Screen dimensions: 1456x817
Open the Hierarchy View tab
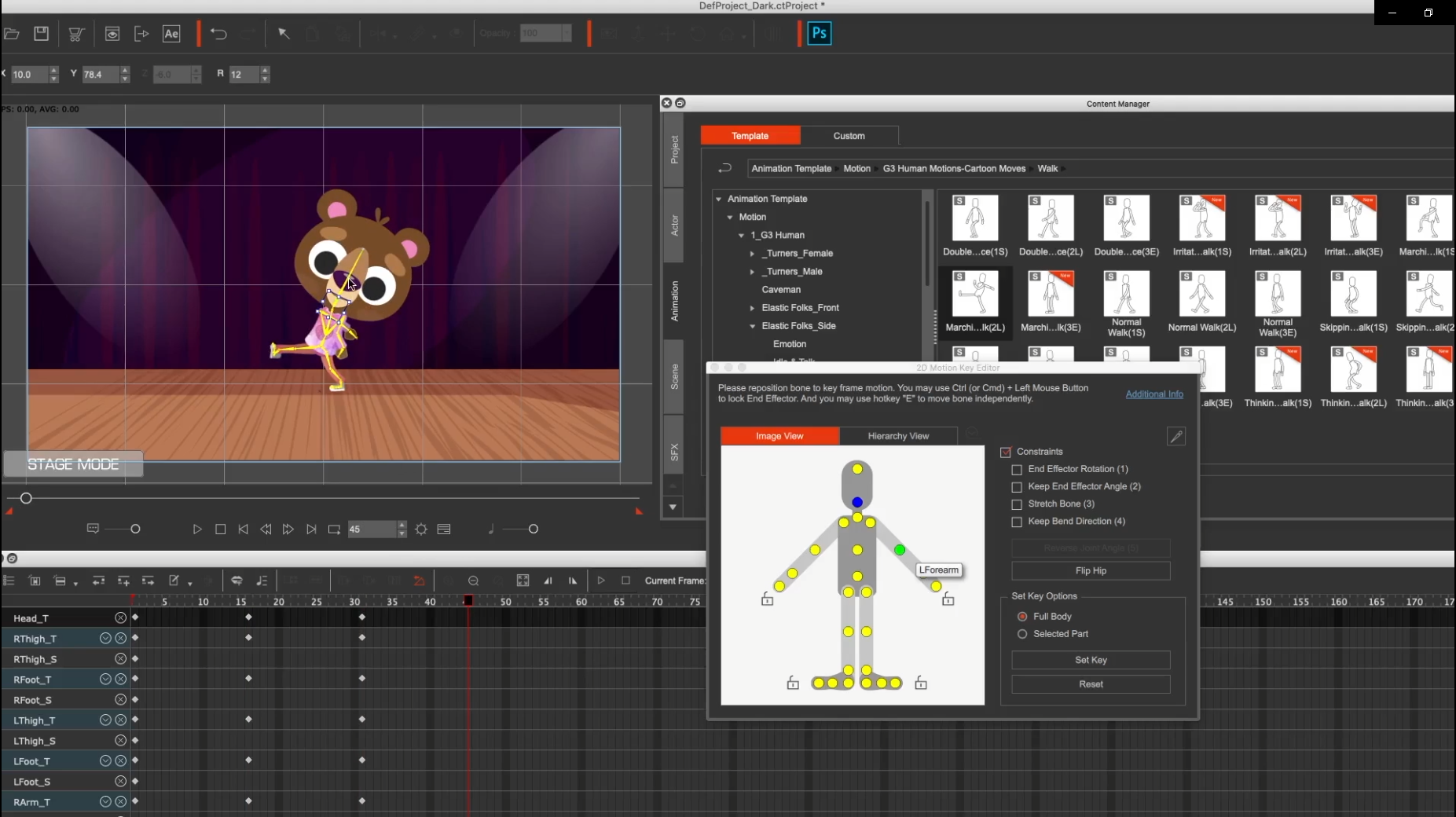click(898, 436)
